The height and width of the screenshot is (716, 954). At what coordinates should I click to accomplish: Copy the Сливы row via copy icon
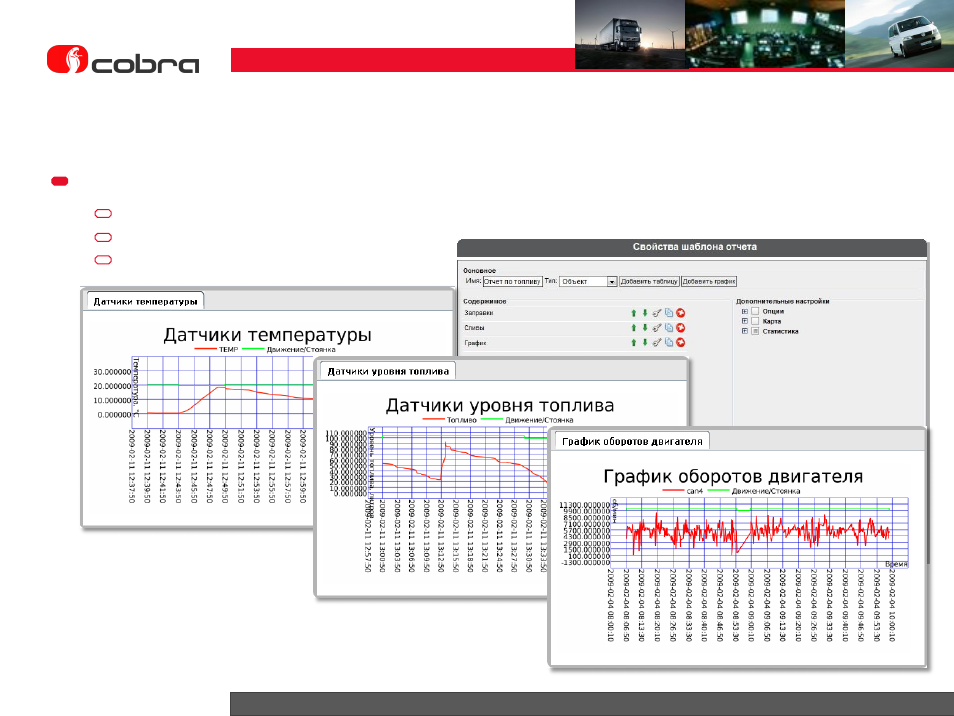coord(669,328)
